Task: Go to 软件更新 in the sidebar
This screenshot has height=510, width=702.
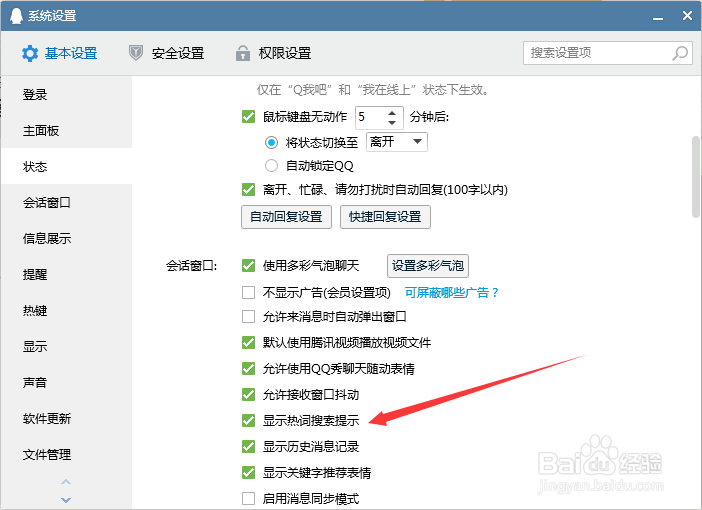Action: (x=66, y=419)
